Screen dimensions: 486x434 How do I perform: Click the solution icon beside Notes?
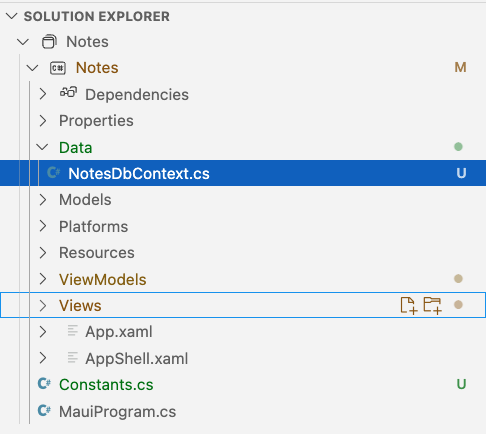tap(49, 42)
